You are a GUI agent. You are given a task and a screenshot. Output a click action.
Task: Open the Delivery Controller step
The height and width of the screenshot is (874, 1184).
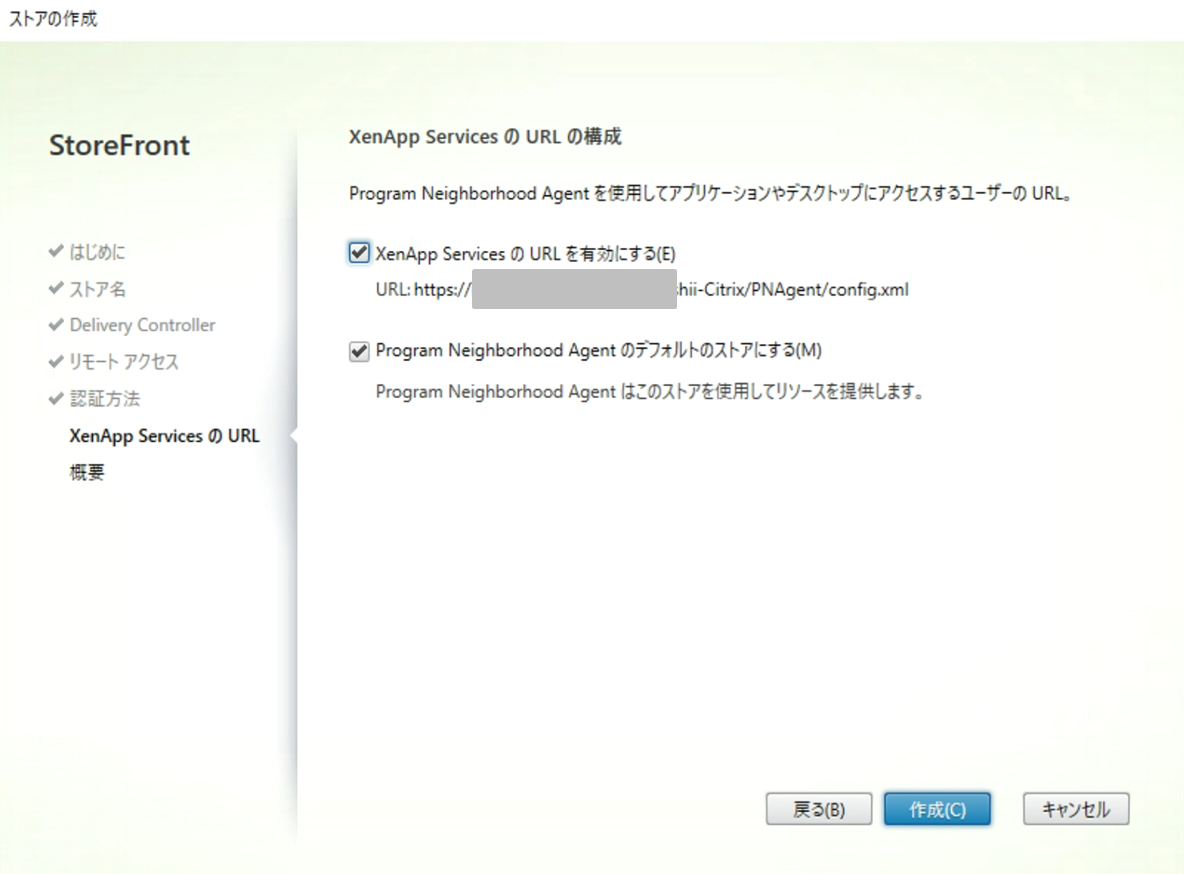pyautogui.click(x=142, y=325)
